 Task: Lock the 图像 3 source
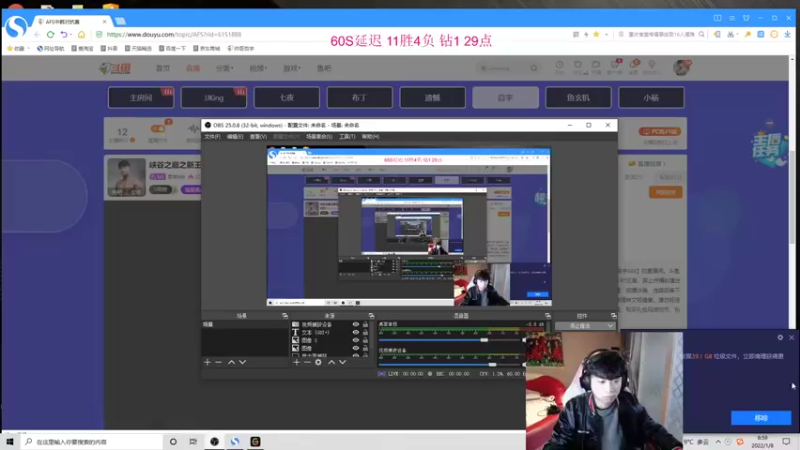point(365,340)
